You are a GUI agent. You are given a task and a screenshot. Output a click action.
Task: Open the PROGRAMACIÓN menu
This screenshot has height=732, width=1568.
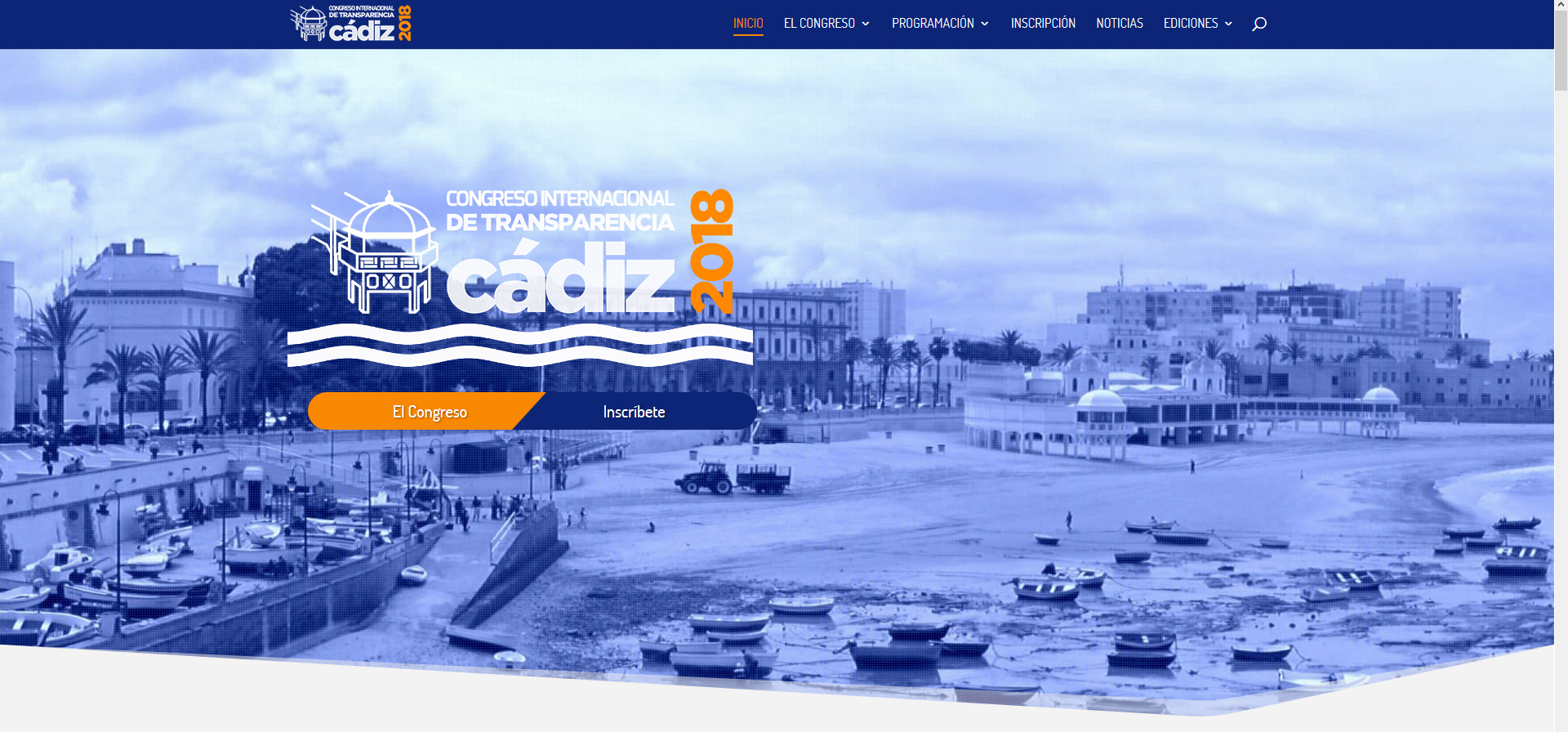[933, 24]
